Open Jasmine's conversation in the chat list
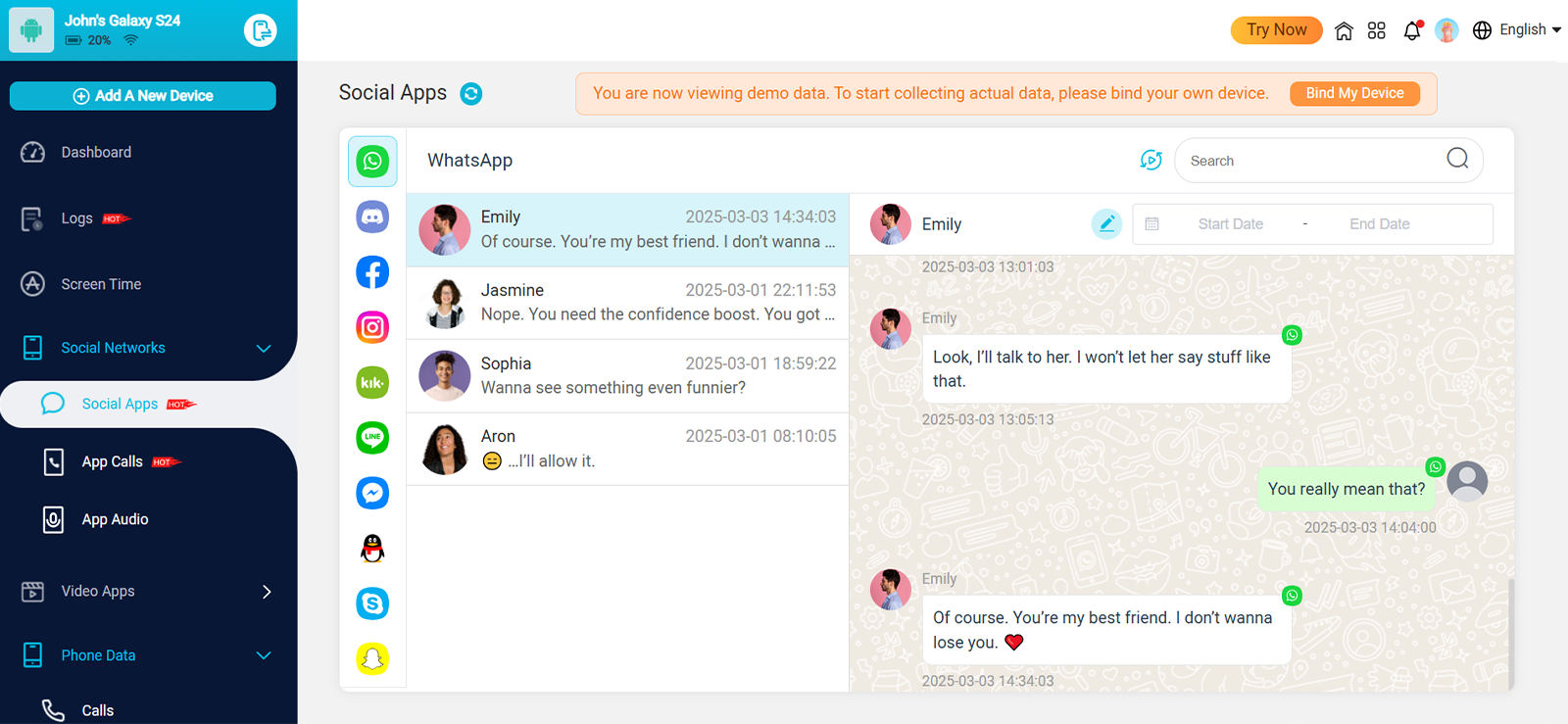The width and height of the screenshot is (1568, 724). coord(627,303)
